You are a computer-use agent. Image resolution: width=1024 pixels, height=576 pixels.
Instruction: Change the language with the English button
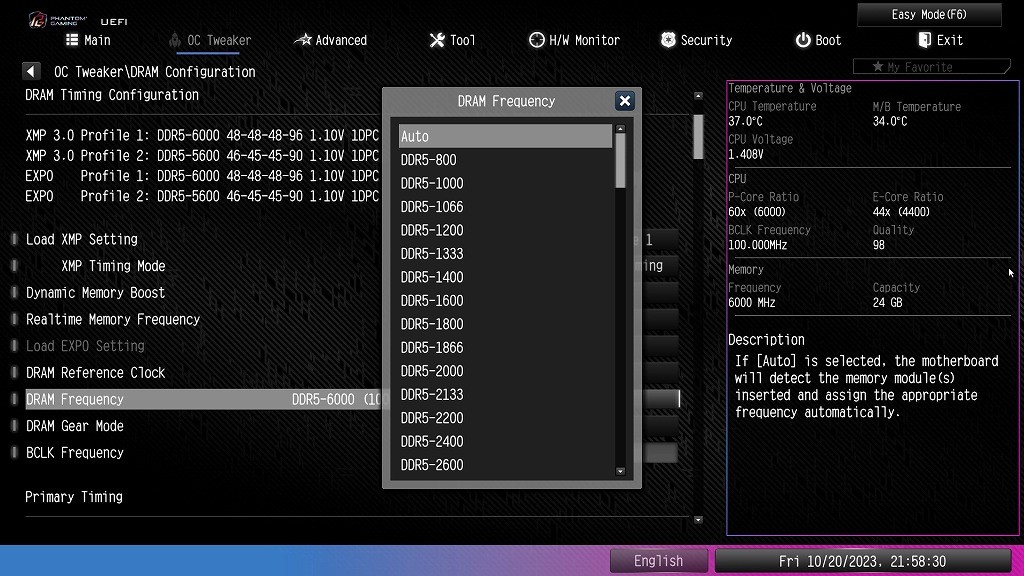point(659,561)
